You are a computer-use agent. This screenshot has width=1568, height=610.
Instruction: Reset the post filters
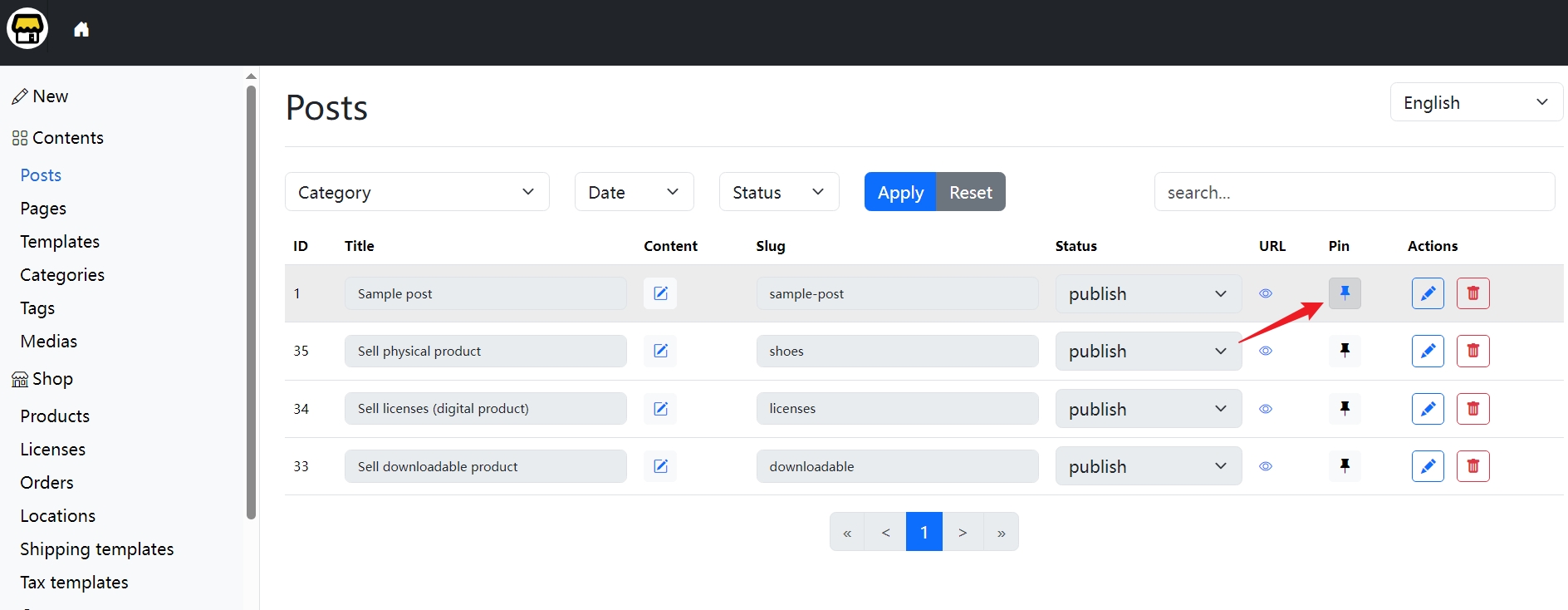coord(970,192)
